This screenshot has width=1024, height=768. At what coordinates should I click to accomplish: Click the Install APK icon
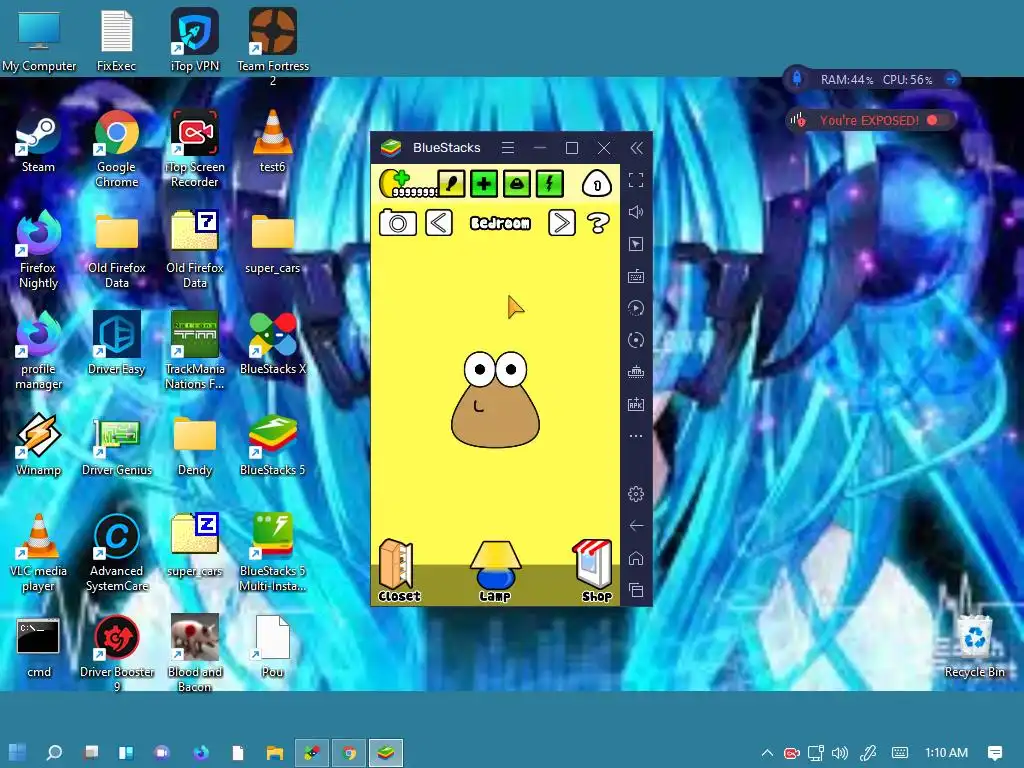click(635, 404)
